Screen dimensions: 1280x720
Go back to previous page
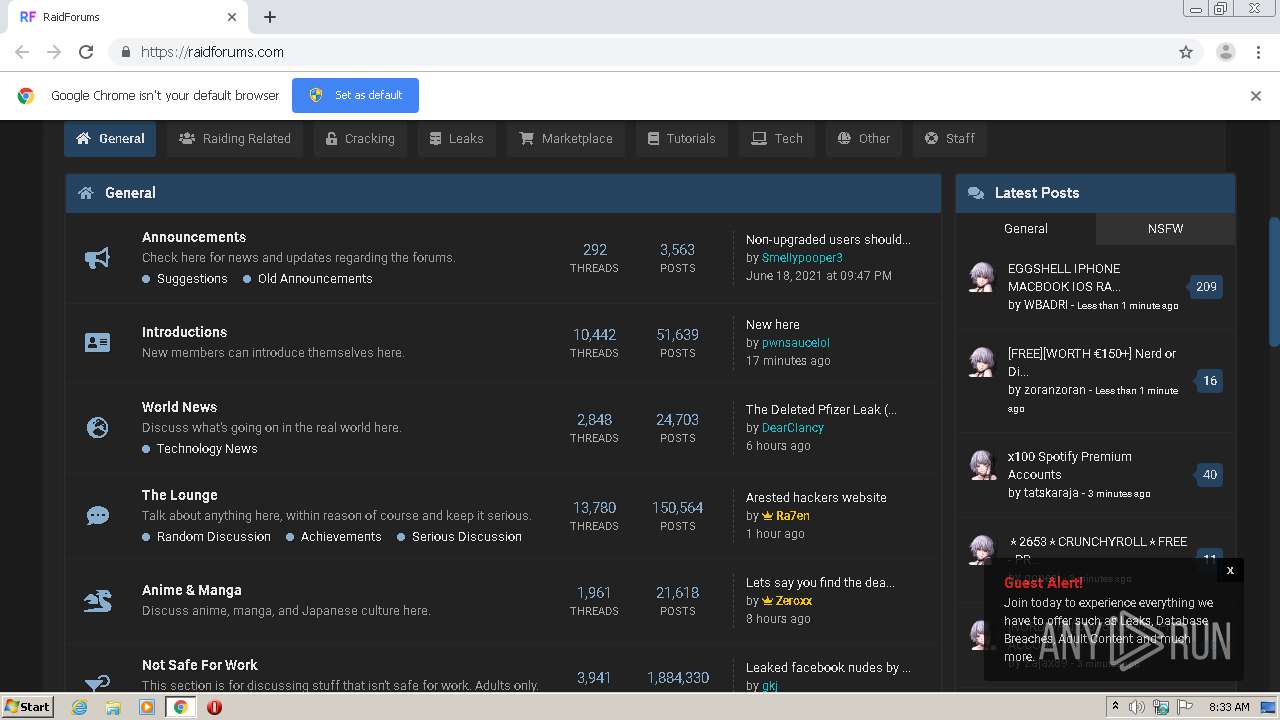22,52
